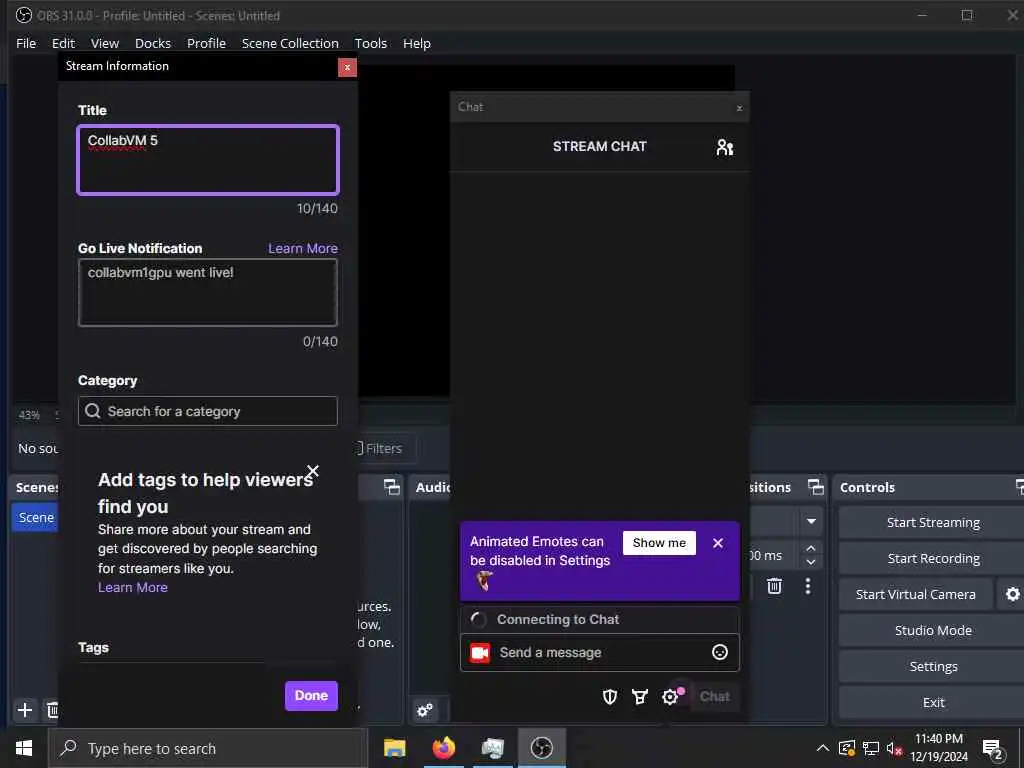1024x768 pixels.
Task: Open chat settings gear icon
Action: click(x=670, y=697)
